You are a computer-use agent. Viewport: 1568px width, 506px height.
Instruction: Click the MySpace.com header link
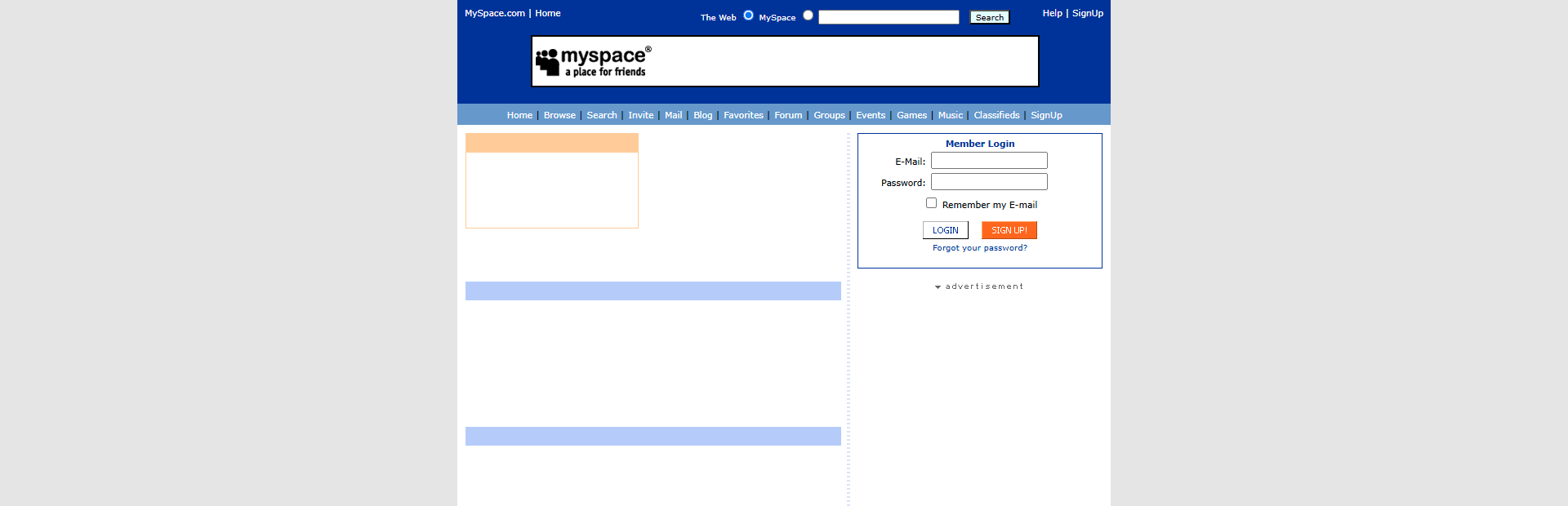[x=495, y=13]
